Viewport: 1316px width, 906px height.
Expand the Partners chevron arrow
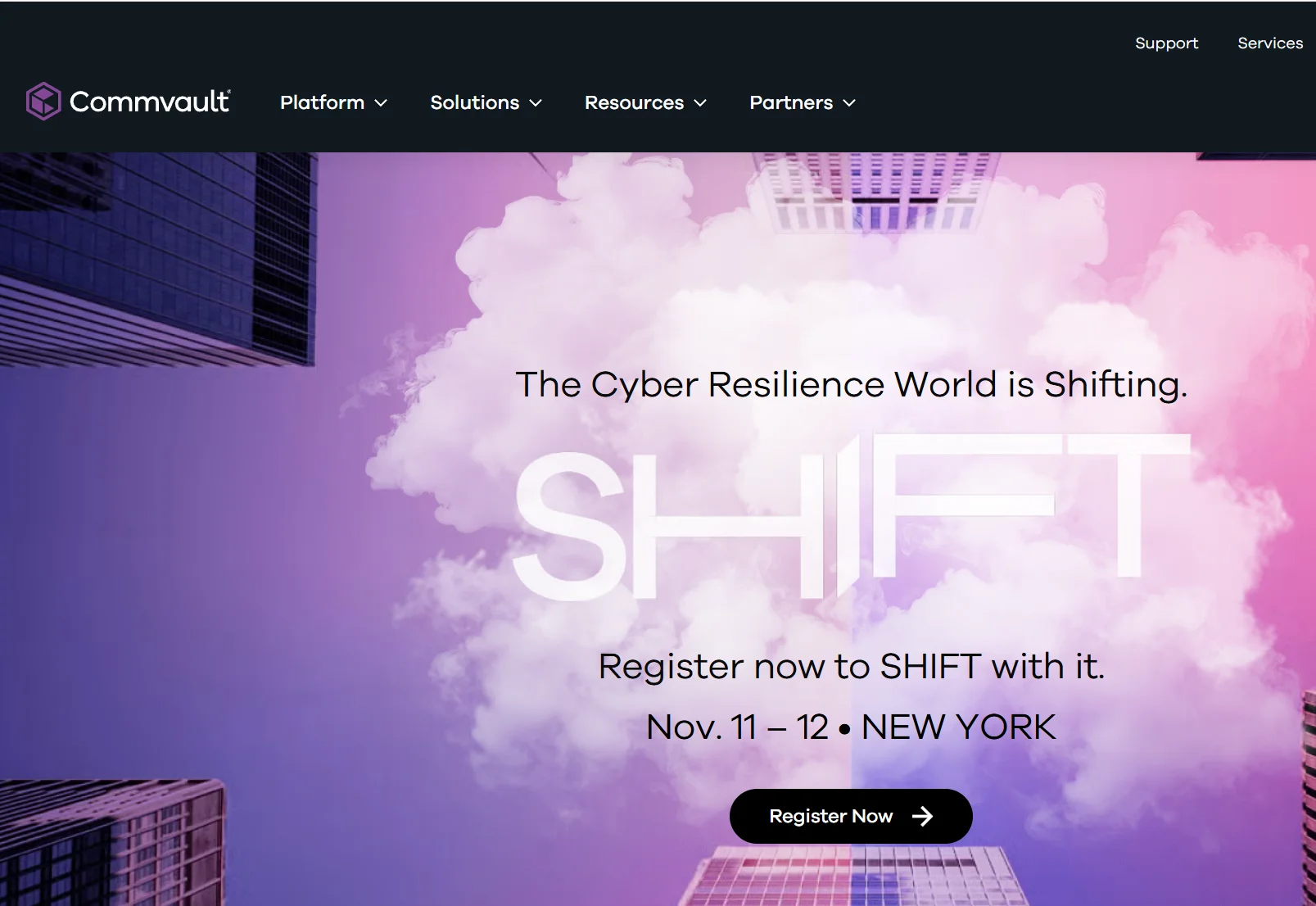pos(849,103)
